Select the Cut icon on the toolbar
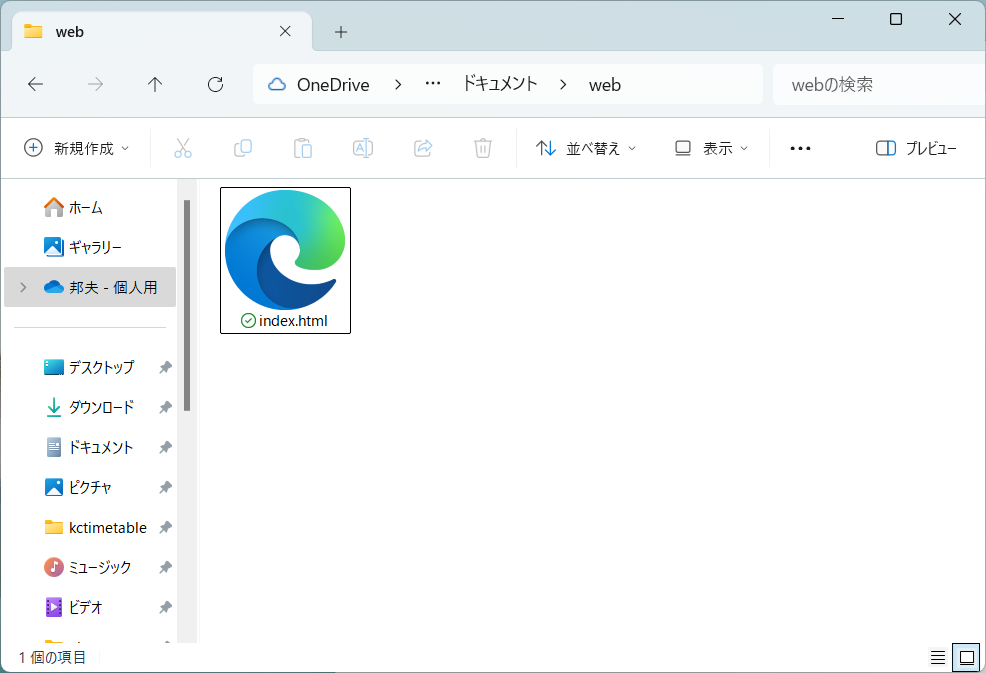 point(183,147)
